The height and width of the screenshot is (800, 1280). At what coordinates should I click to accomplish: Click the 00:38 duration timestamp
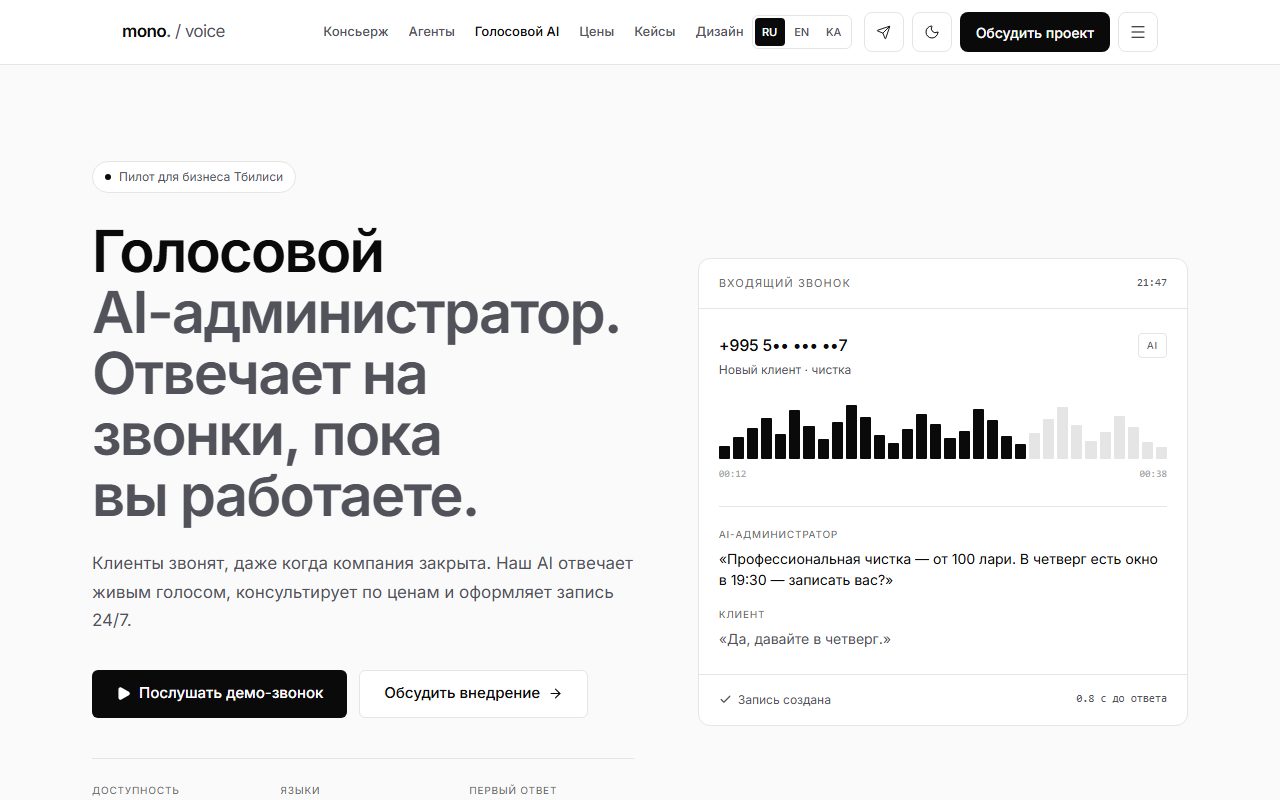pos(1153,474)
